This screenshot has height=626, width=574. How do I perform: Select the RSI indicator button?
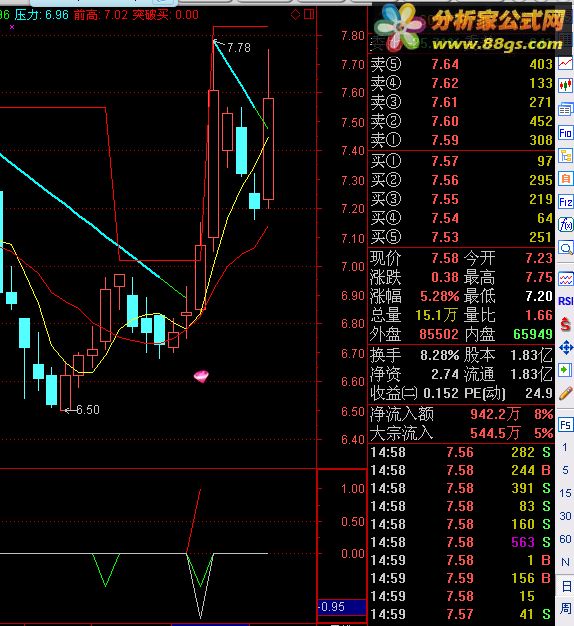565,301
